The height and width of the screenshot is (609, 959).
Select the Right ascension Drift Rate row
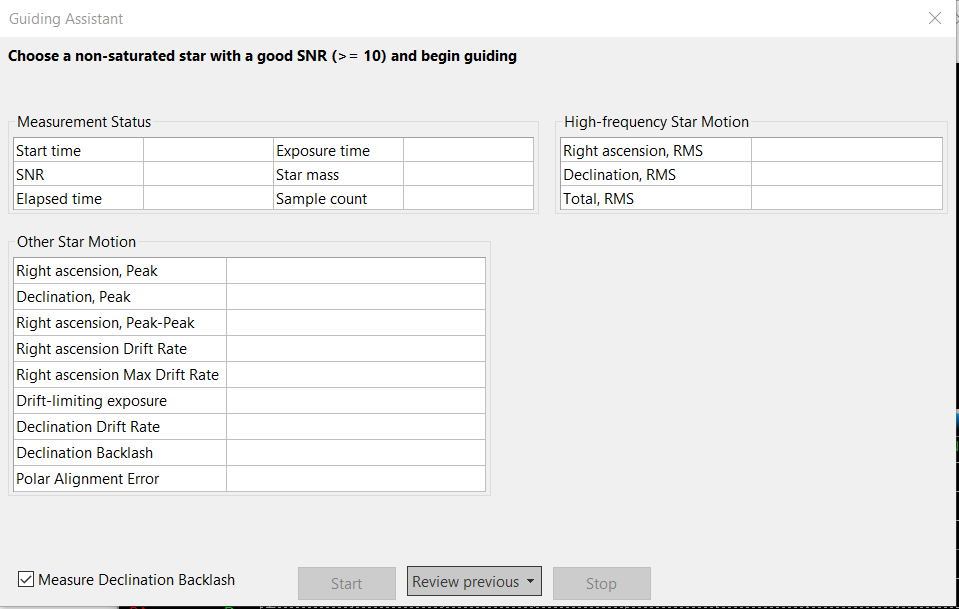point(250,349)
